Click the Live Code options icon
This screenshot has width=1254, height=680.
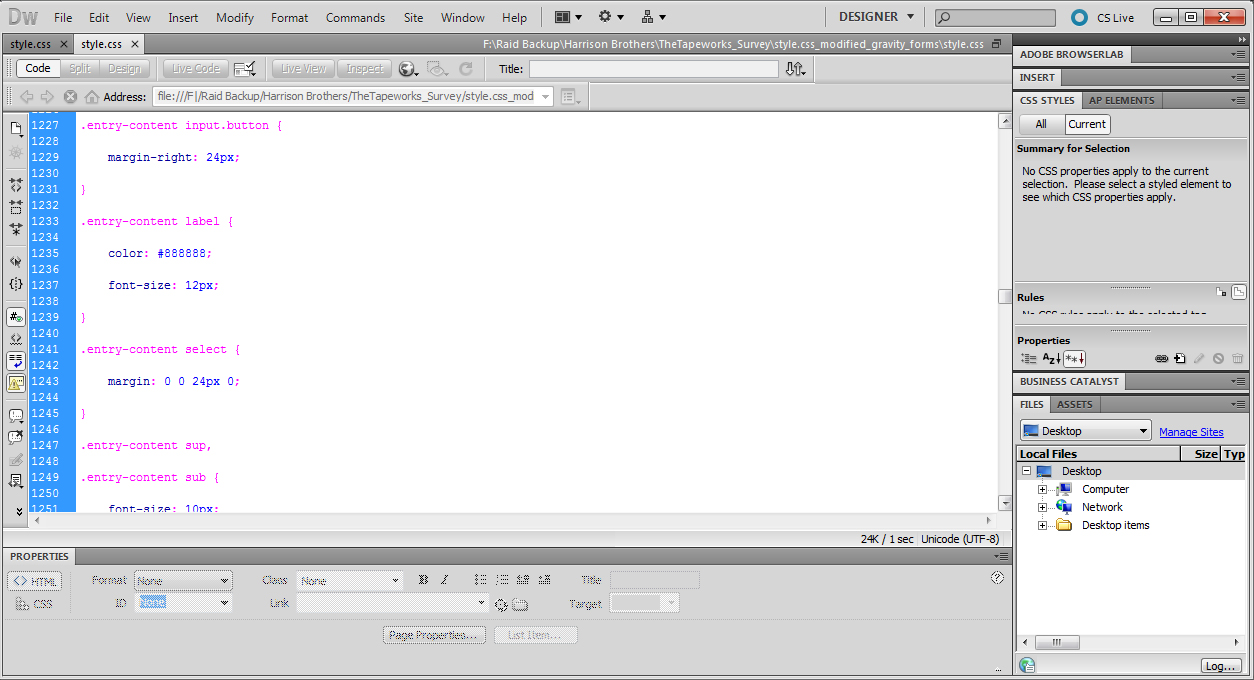(244, 69)
